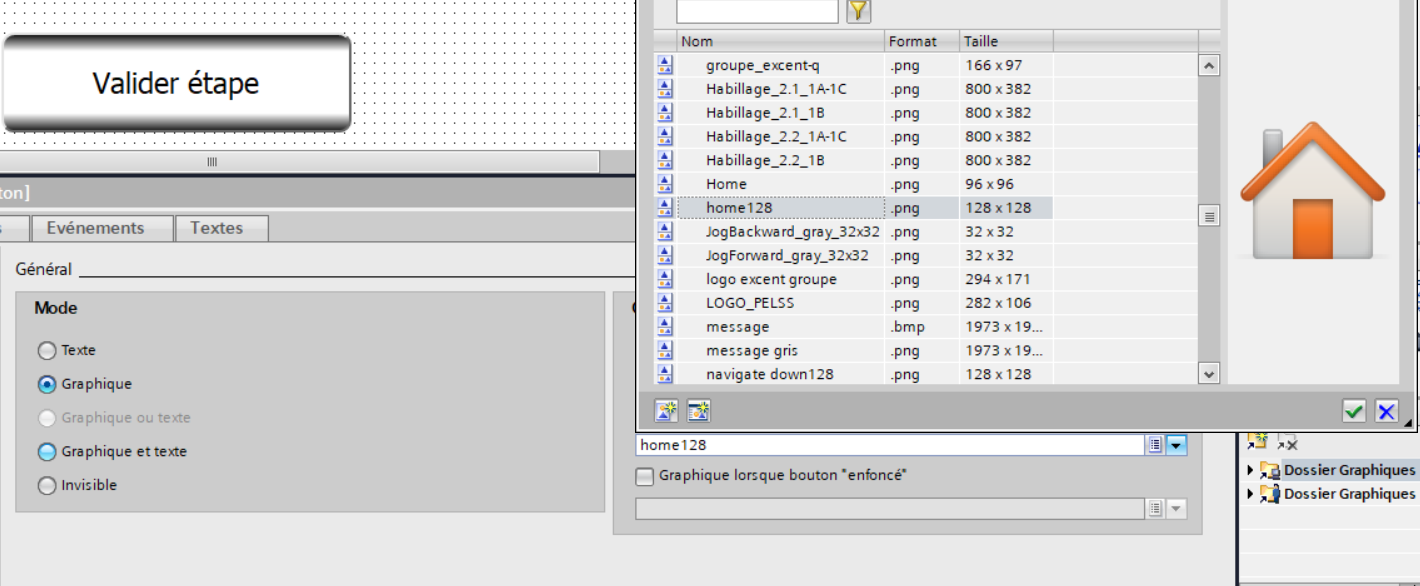Sort the list by Nom column header
Screen dimensions: 1420x586
pos(780,41)
